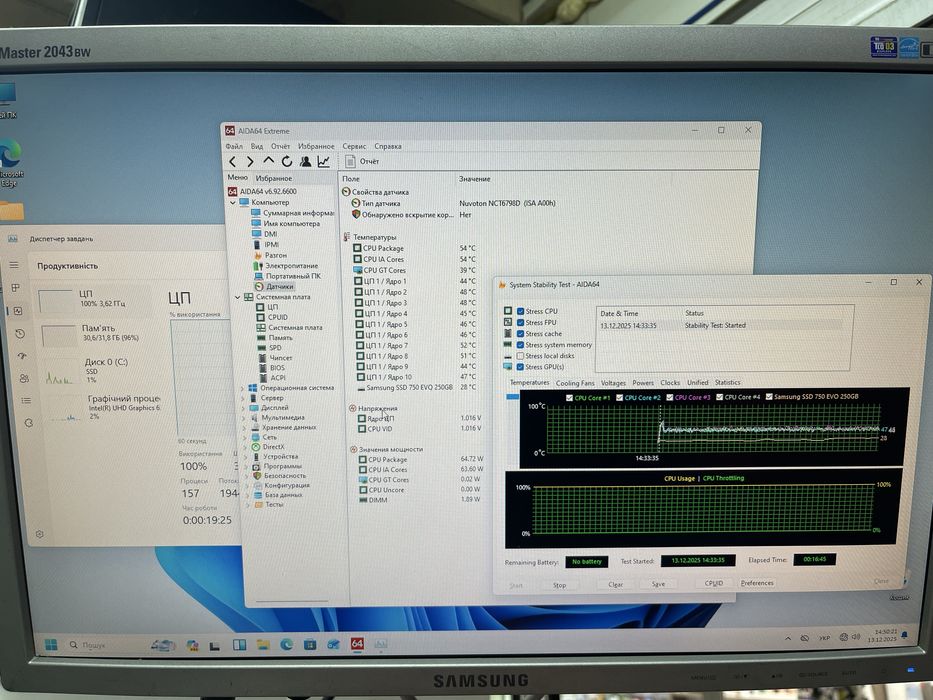Toggle Samsung SSD 750 EVO graph checkbox
Image resolution: width=933 pixels, height=700 pixels.
(769, 396)
